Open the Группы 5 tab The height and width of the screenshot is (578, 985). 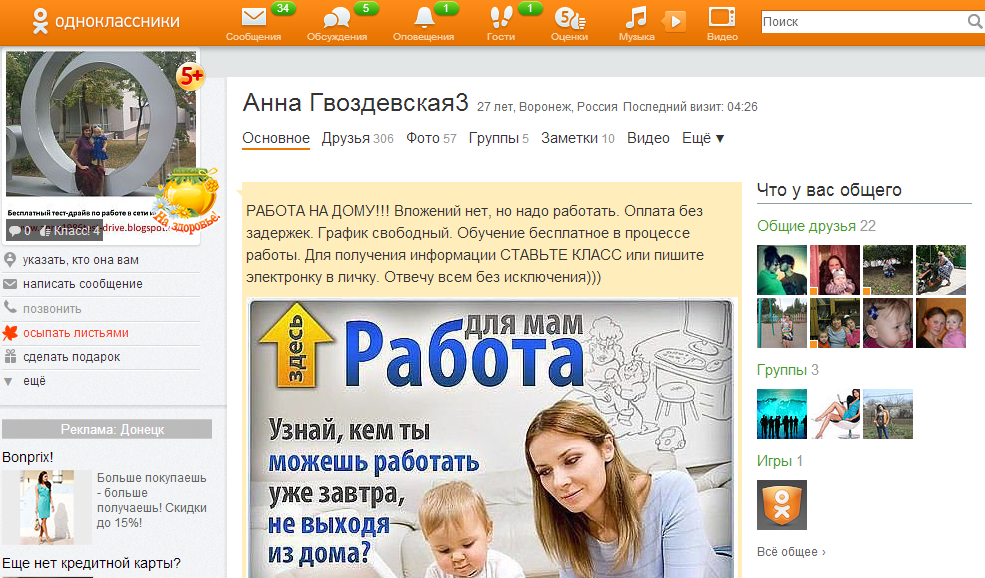[x=499, y=138]
